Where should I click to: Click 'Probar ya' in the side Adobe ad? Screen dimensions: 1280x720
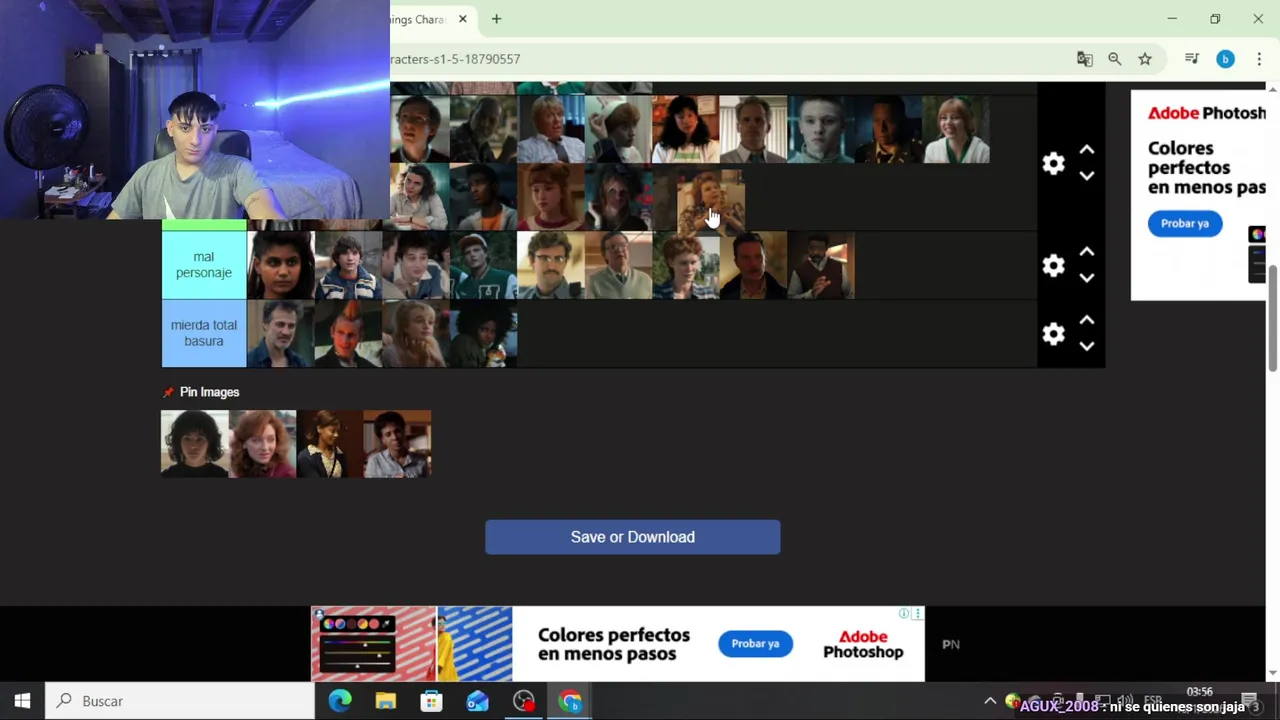point(1185,223)
